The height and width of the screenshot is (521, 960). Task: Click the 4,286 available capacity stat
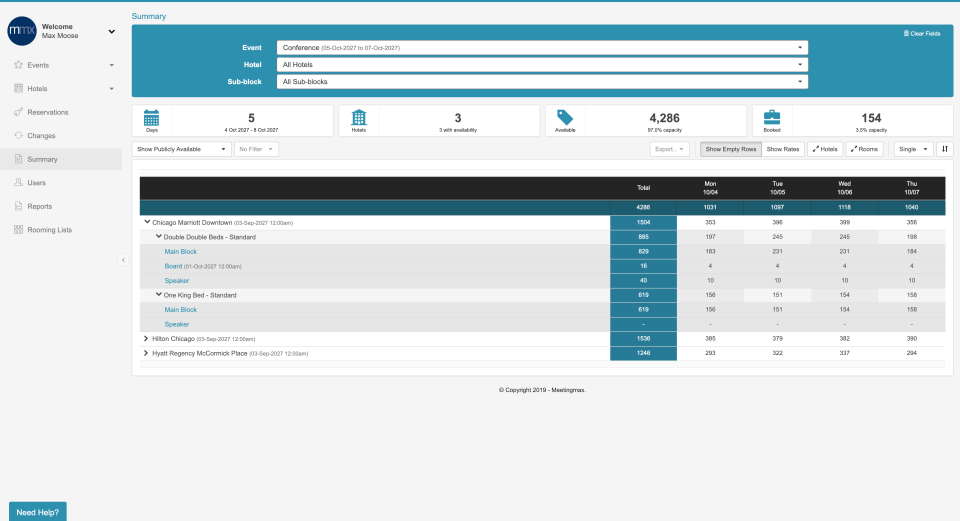click(664, 118)
